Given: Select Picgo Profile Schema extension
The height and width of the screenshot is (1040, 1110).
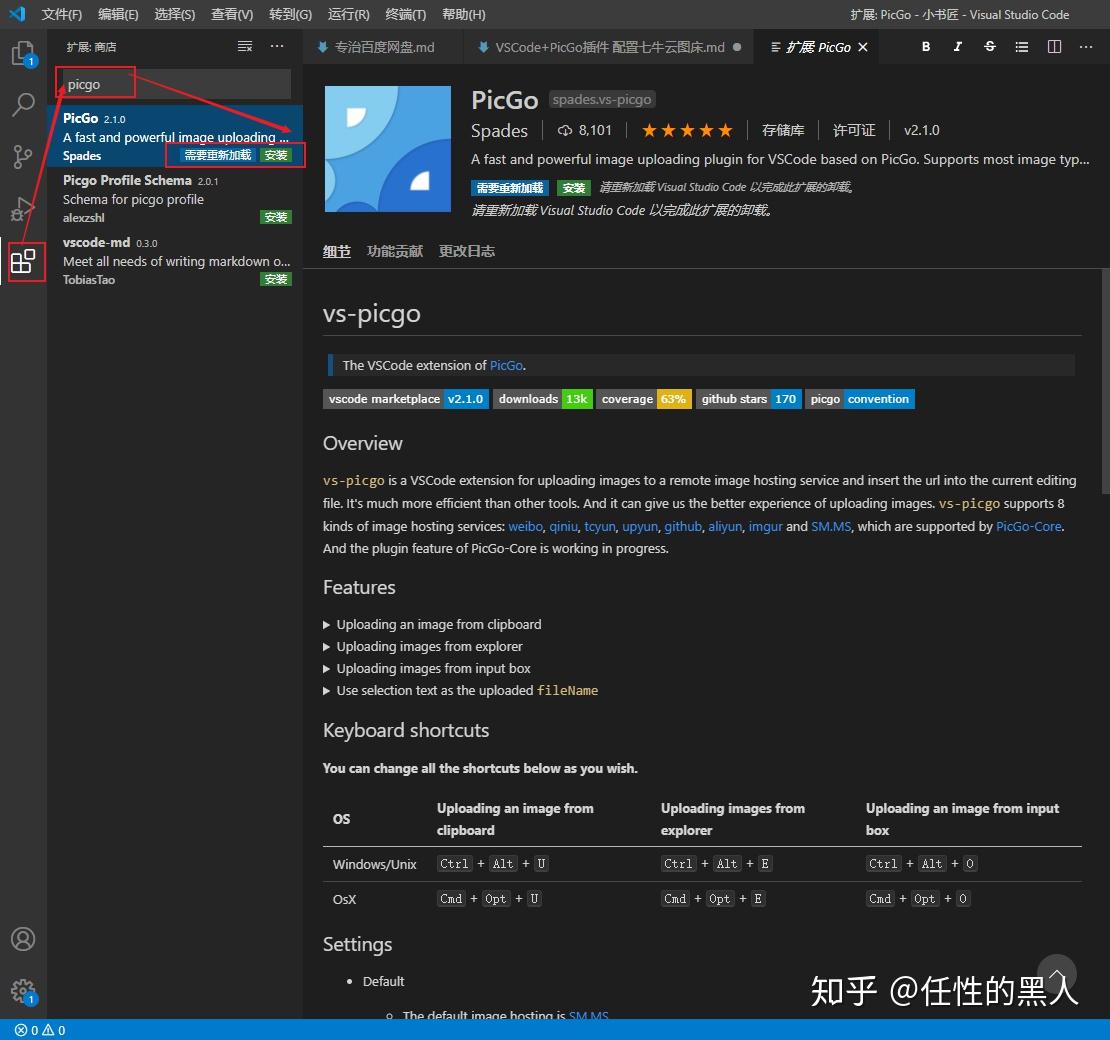Looking at the screenshot, I should [176, 198].
